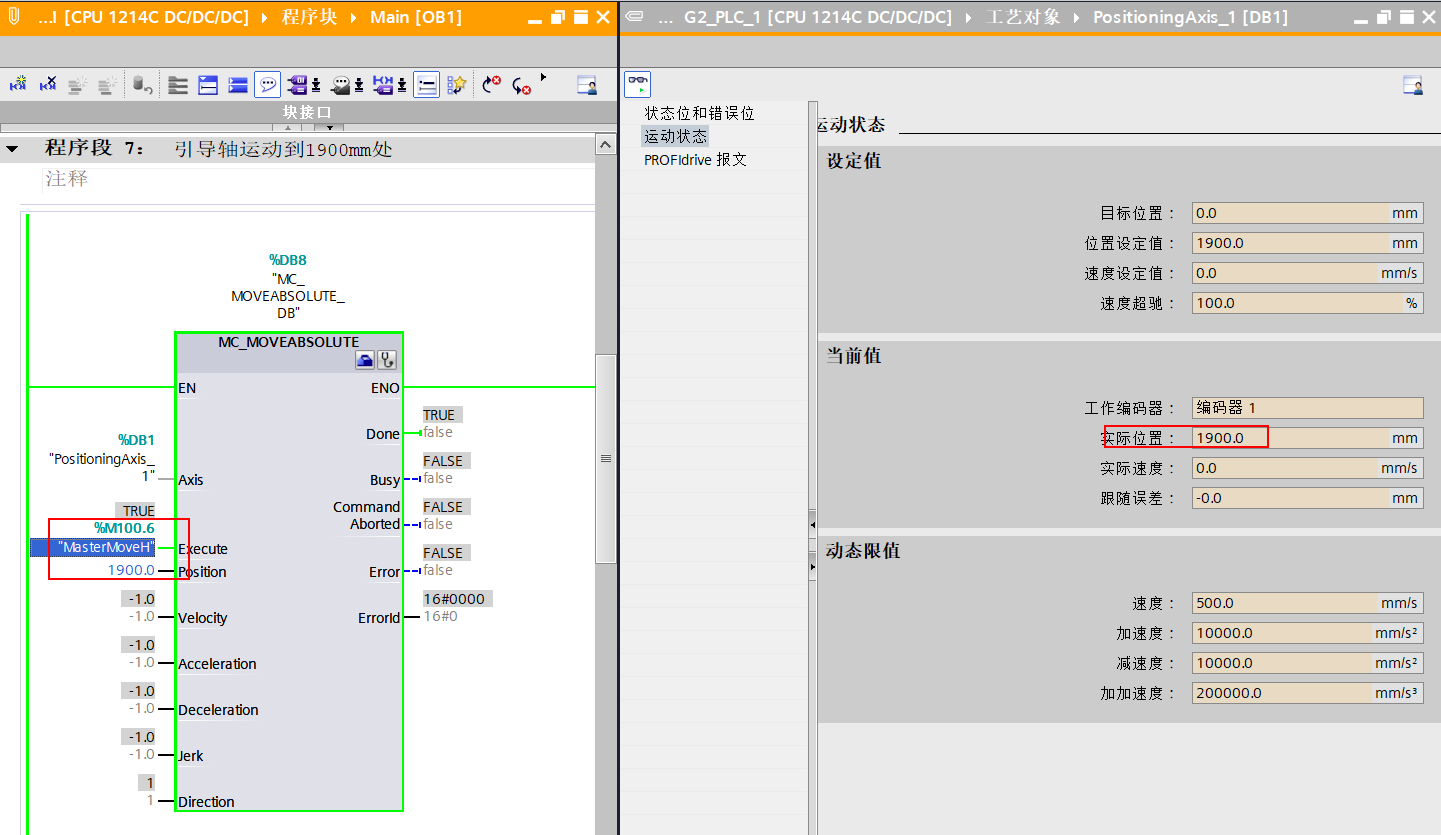This screenshot has width=1441, height=835.
Task: Toggle the reset-to-start-values database icon
Action: pyautogui.click(x=141, y=85)
